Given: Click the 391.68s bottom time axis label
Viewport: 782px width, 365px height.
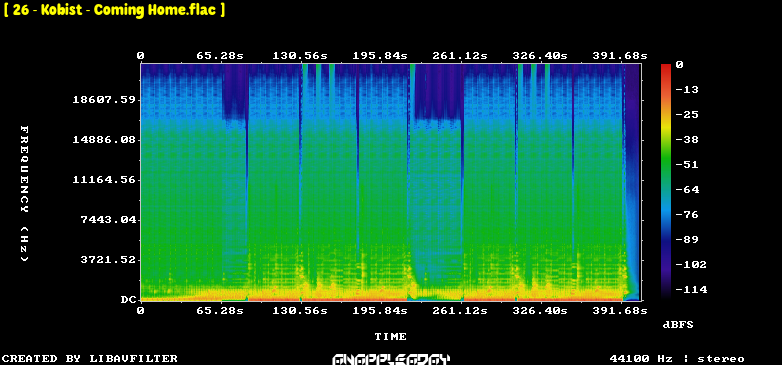Looking at the screenshot, I should tap(619, 311).
